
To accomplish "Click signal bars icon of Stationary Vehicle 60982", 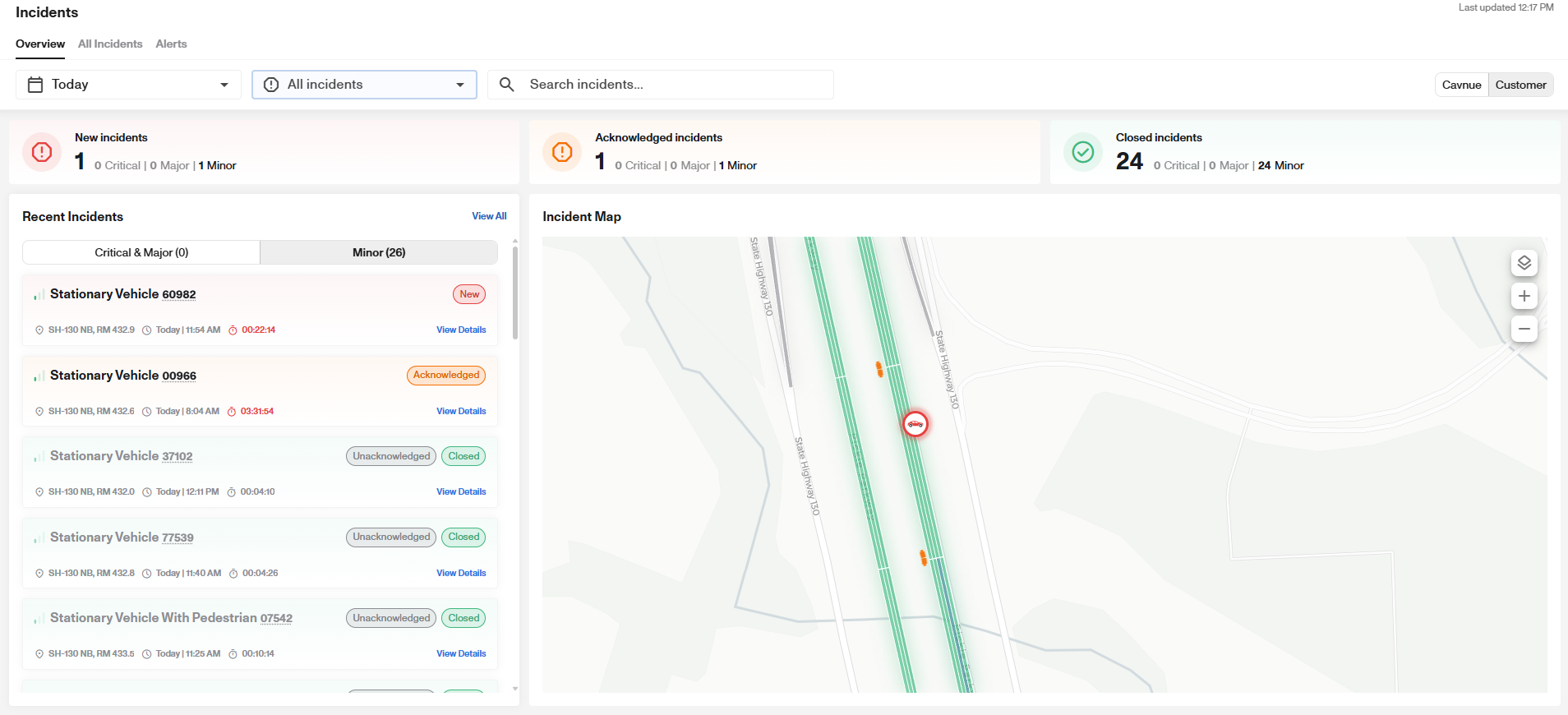I will pyautogui.click(x=39, y=295).
